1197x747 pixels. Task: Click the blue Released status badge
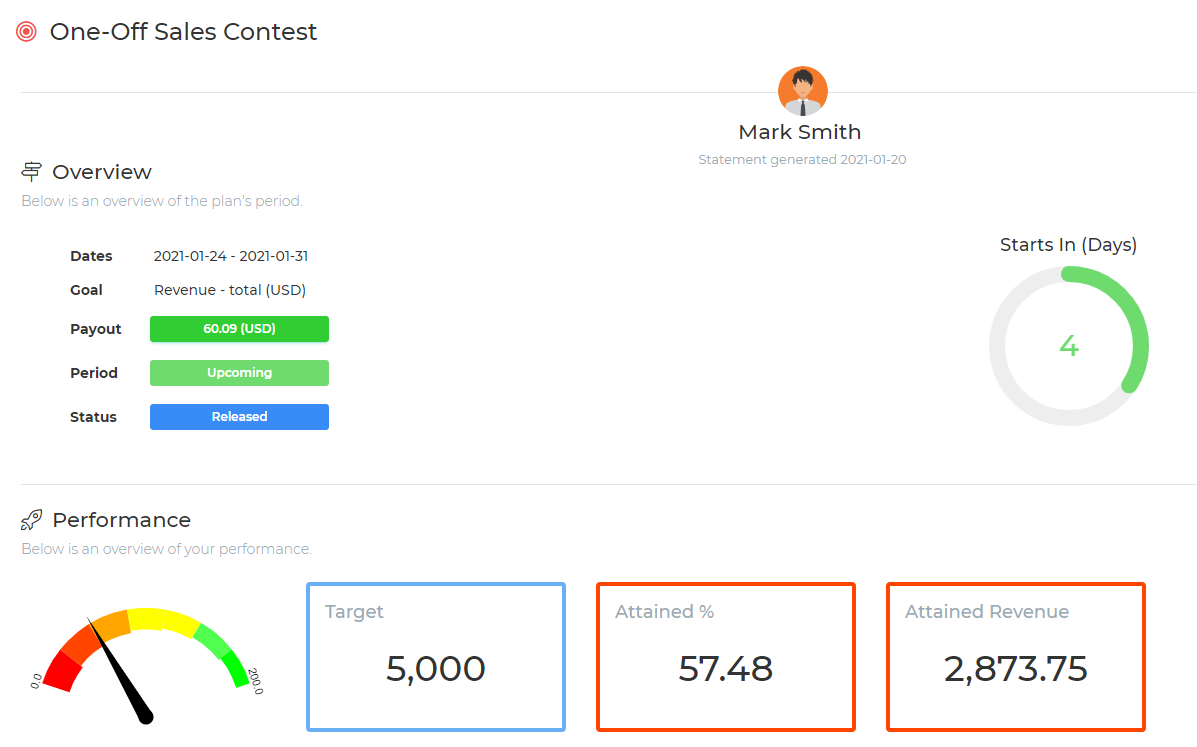239,417
